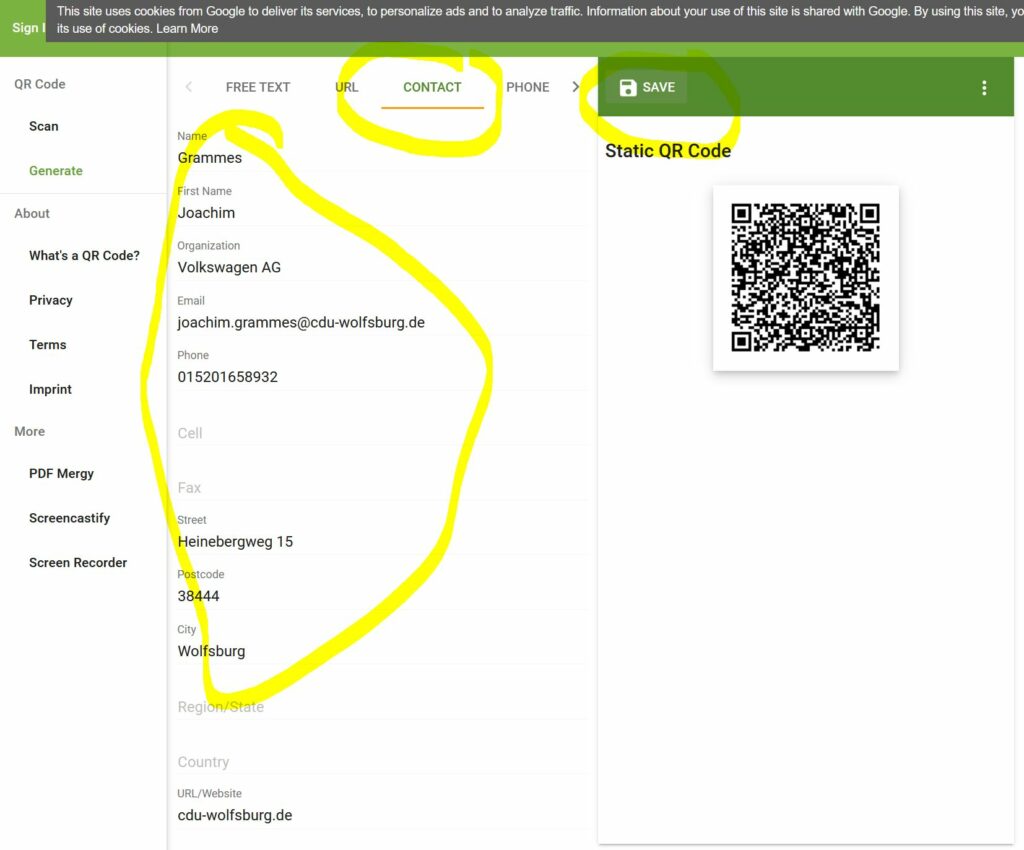Show previous tabs with left chevron
Screen dimensions: 1024x850
pos(189,87)
